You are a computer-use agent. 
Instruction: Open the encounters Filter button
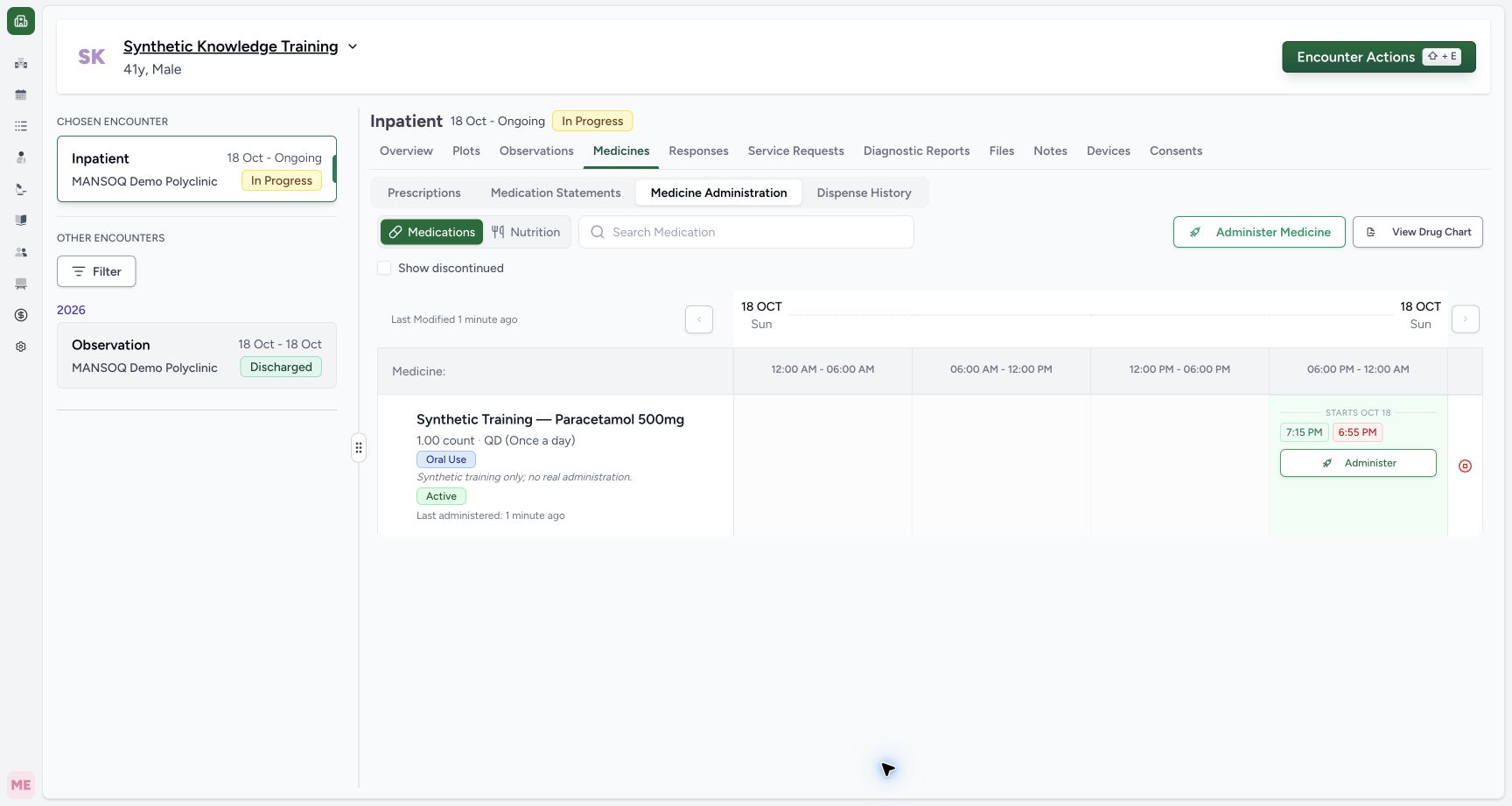pos(96,271)
